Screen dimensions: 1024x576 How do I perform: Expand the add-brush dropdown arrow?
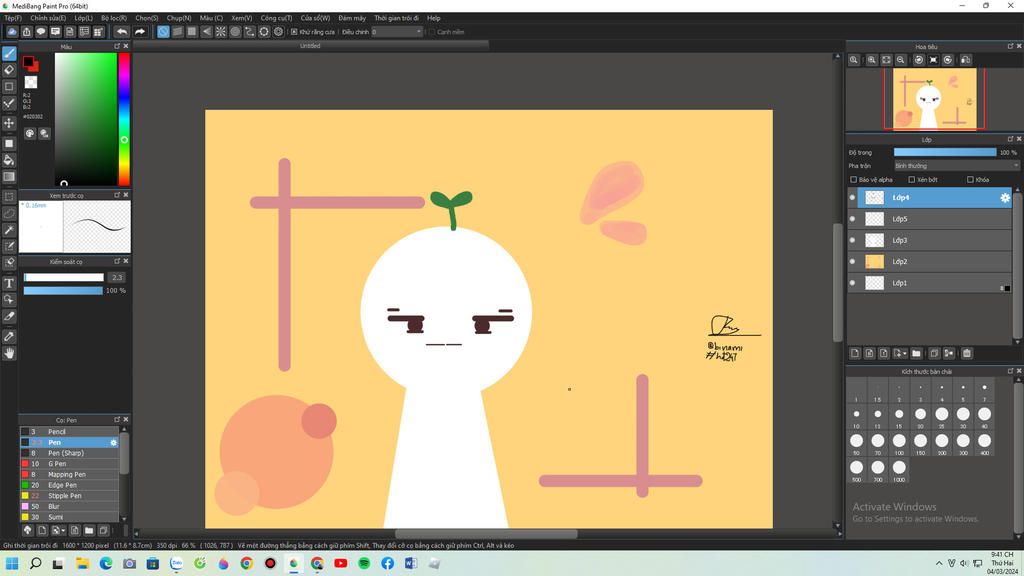pos(63,531)
